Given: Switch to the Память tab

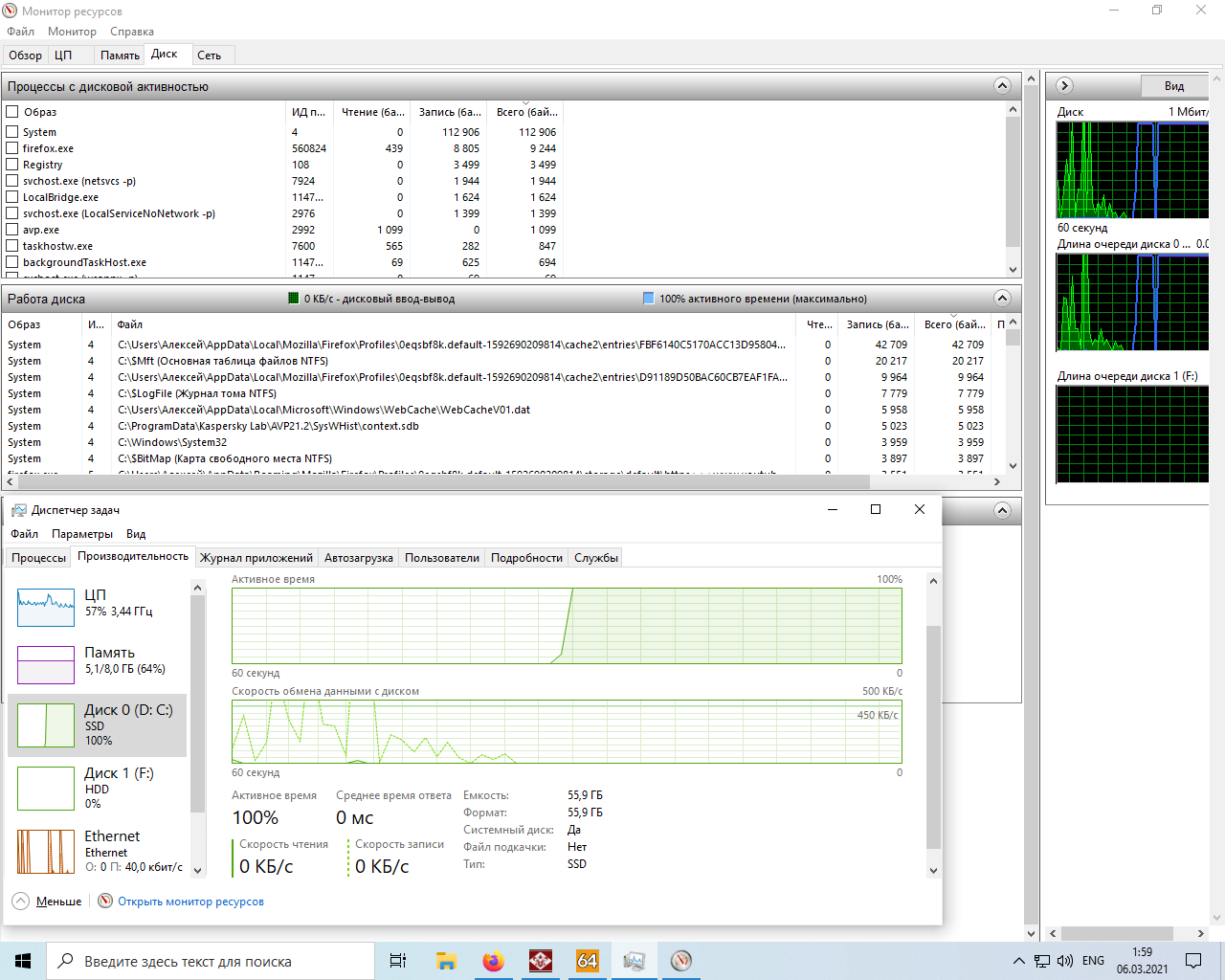Looking at the screenshot, I should point(120,56).
